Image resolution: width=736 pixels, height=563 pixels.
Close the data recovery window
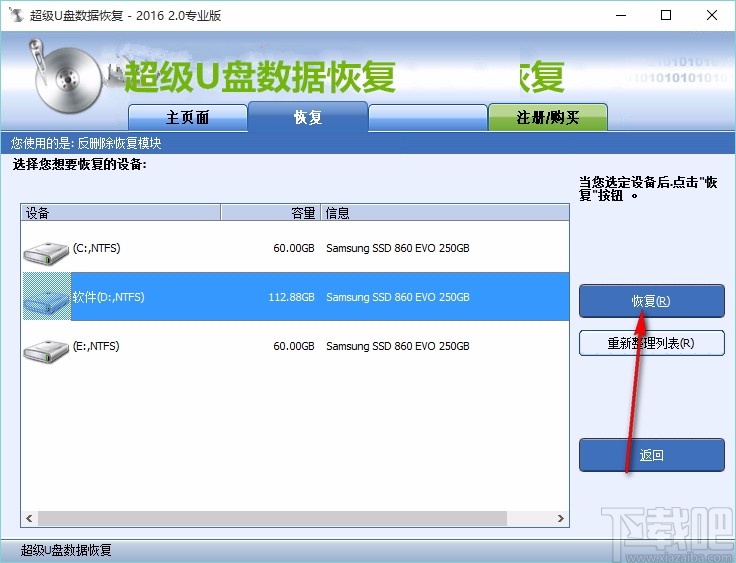pyautogui.click(x=712, y=15)
